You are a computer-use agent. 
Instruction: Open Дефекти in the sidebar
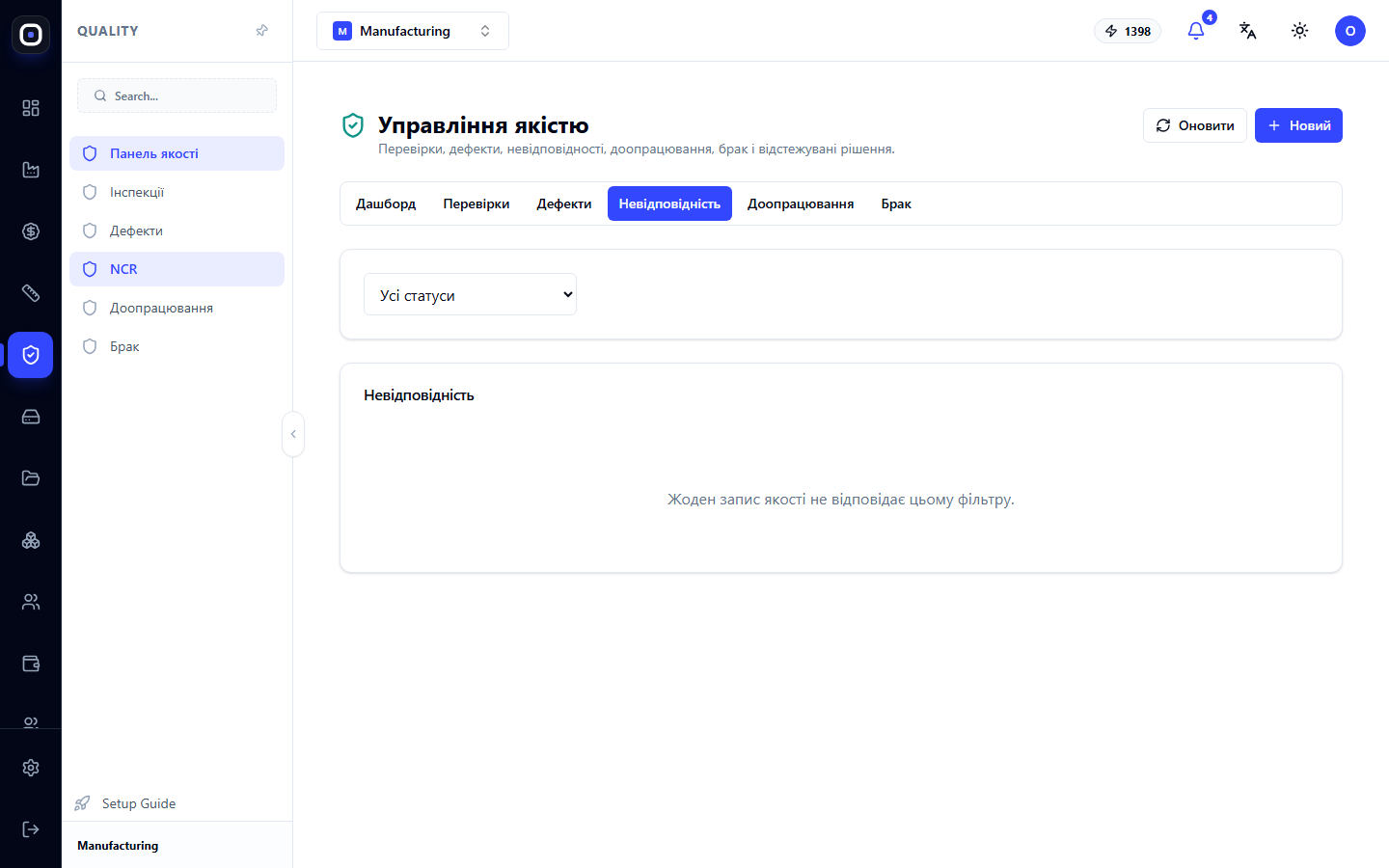(x=177, y=231)
